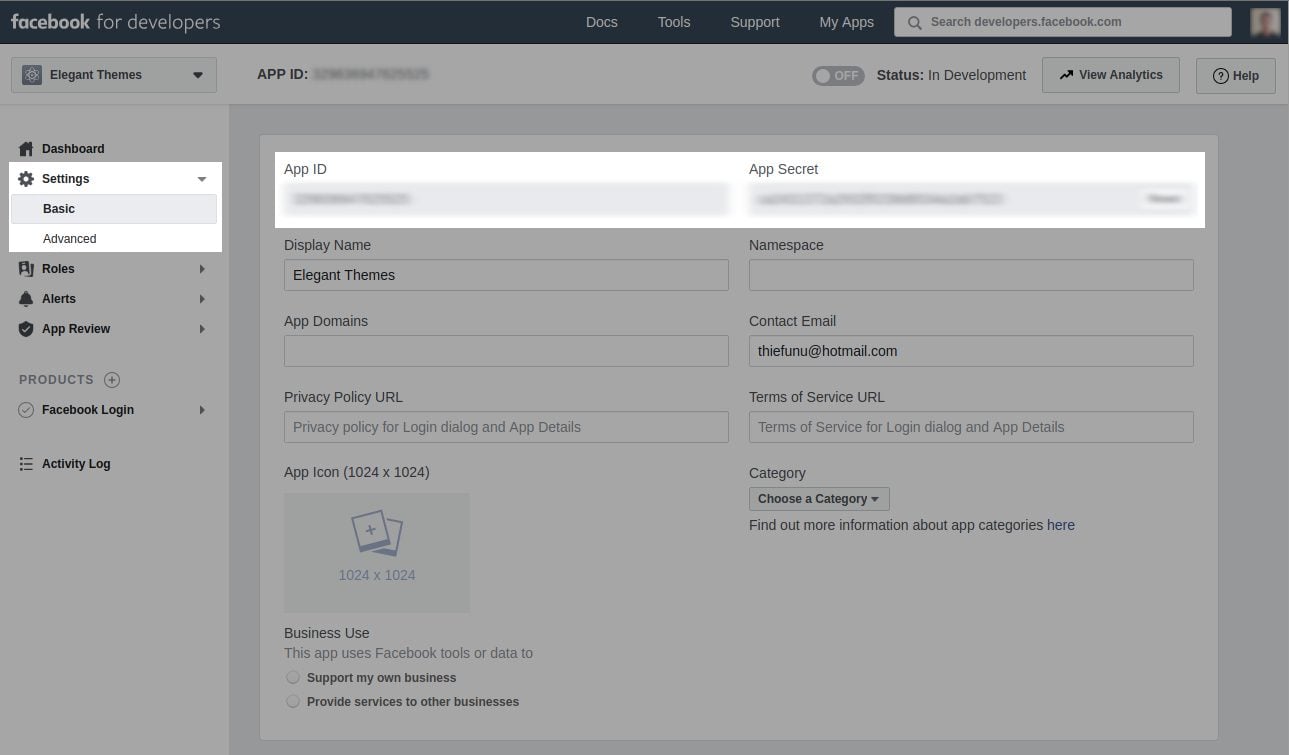Open Activity Log via its list icon
This screenshot has height=755, width=1289.
pyautogui.click(x=27, y=463)
